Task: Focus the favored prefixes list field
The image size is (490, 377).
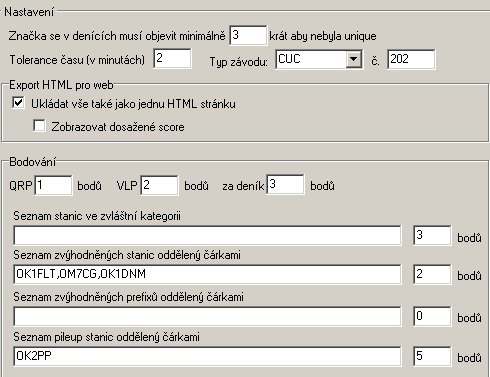Action: 207,316
